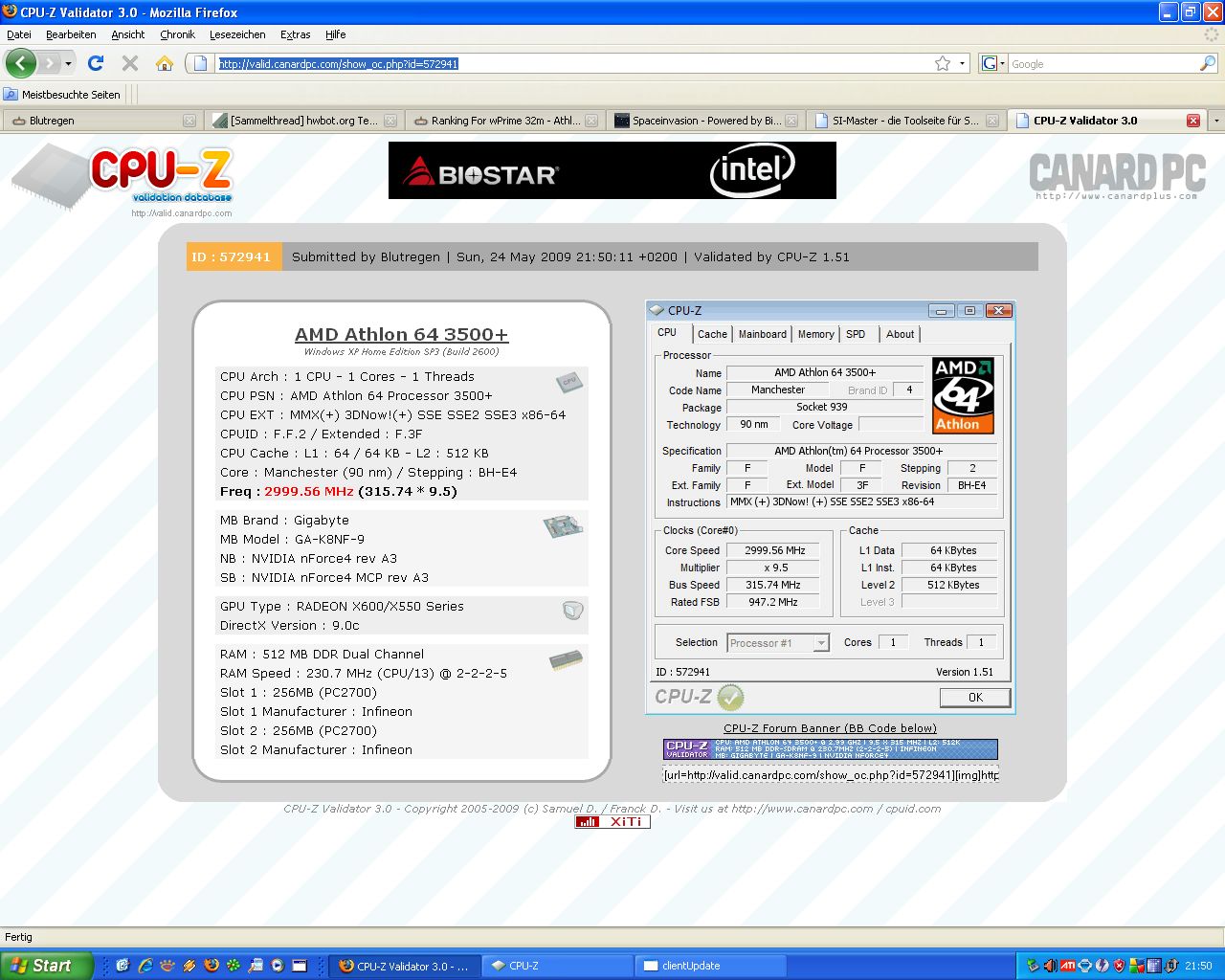The image size is (1225, 980).
Task: Open the search engine selector dropdown
Action: [993, 63]
